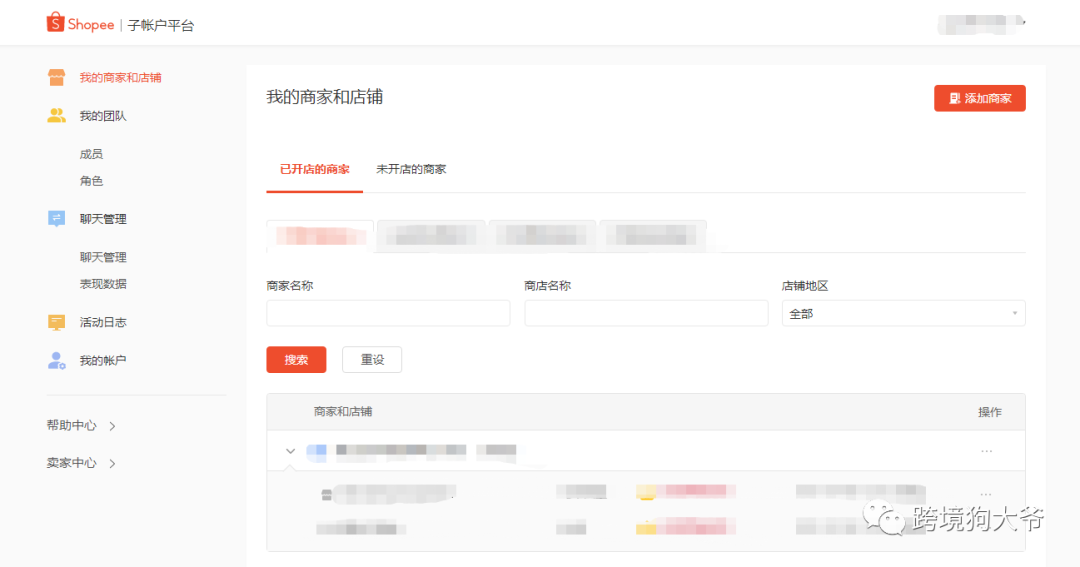Click the chevron arrow next to 帮助中心
The height and width of the screenshot is (567, 1080).
pyautogui.click(x=112, y=426)
